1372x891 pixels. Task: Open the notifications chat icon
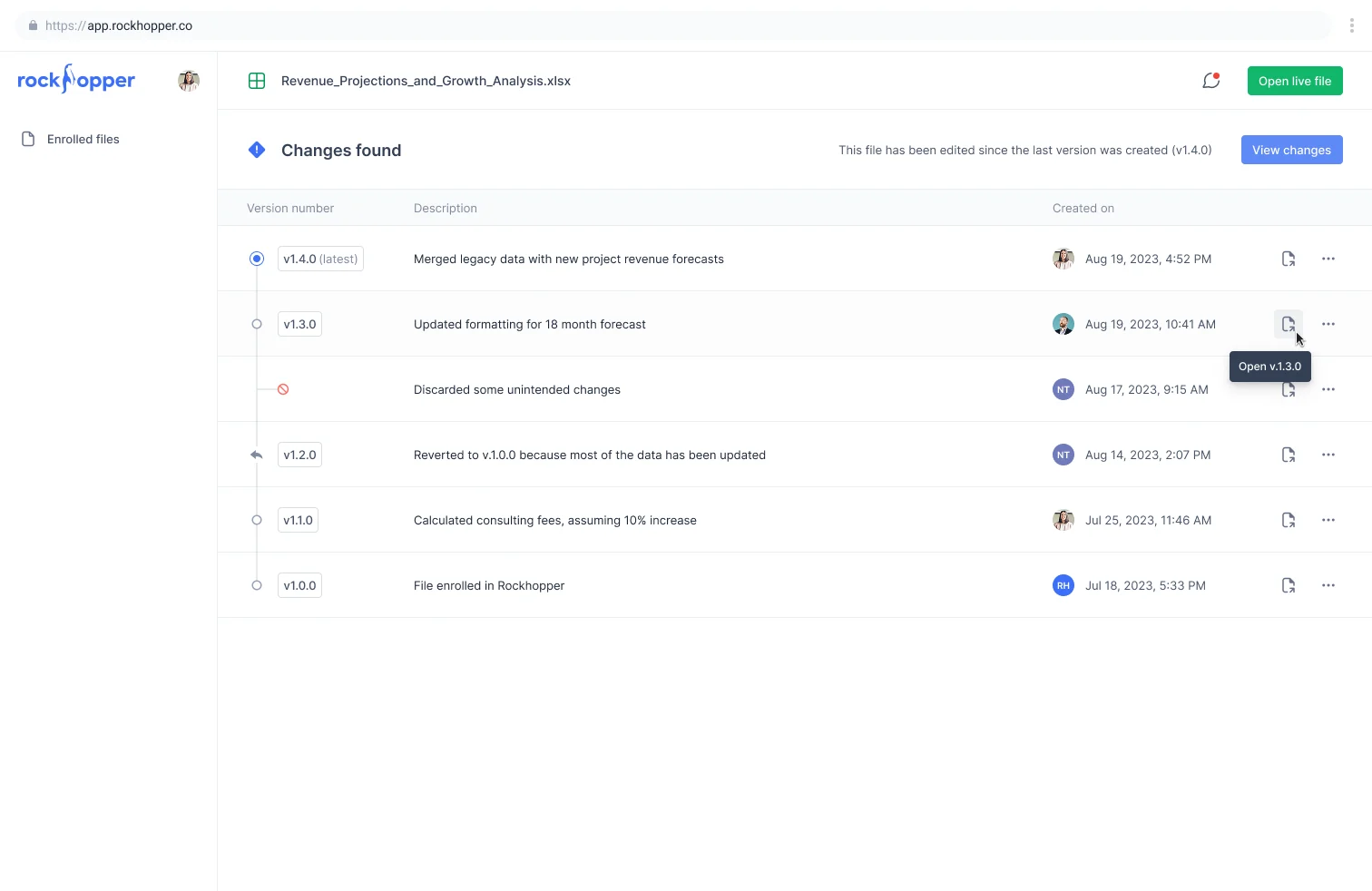[x=1210, y=81]
